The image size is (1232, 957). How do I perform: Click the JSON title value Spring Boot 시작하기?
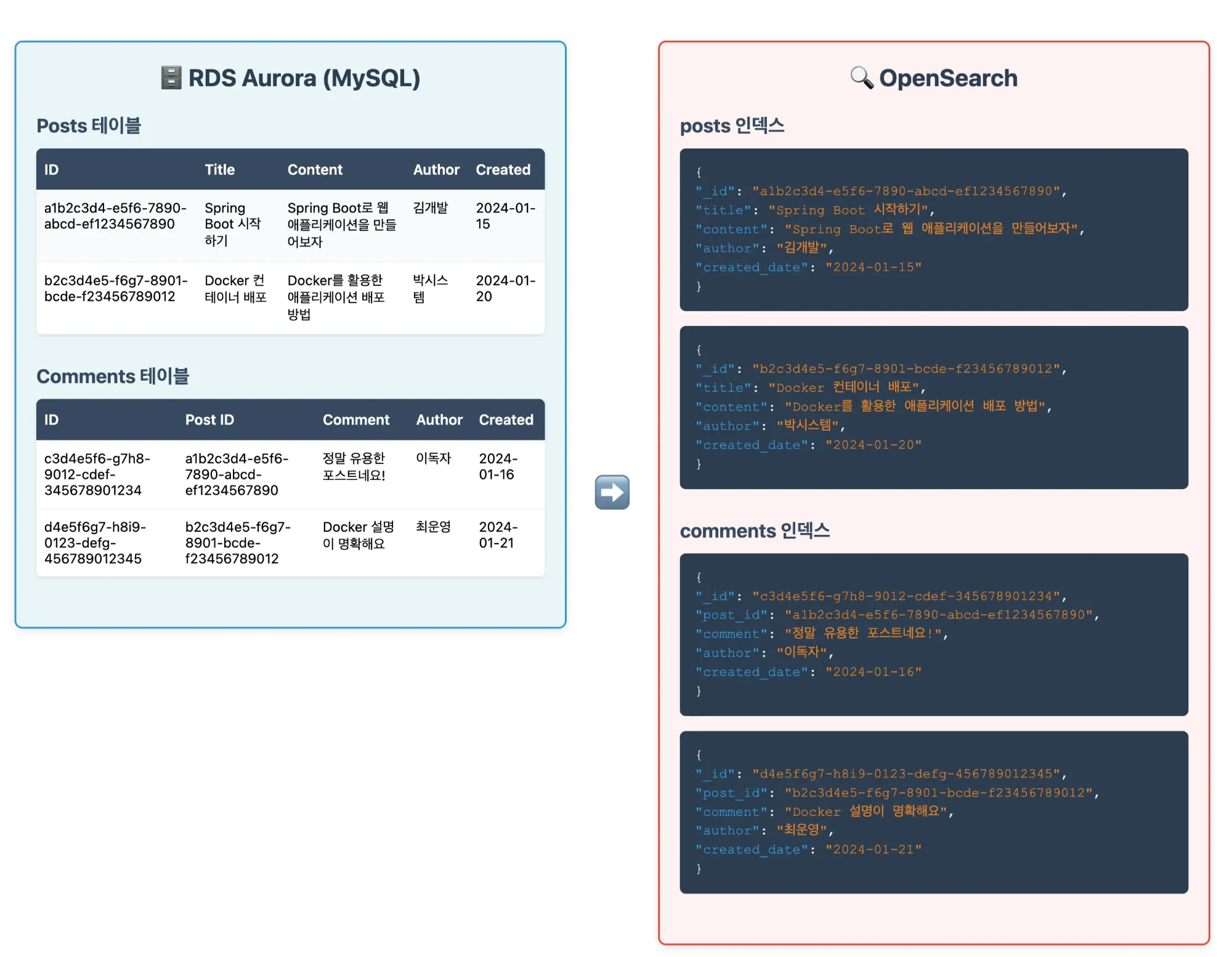(x=849, y=210)
